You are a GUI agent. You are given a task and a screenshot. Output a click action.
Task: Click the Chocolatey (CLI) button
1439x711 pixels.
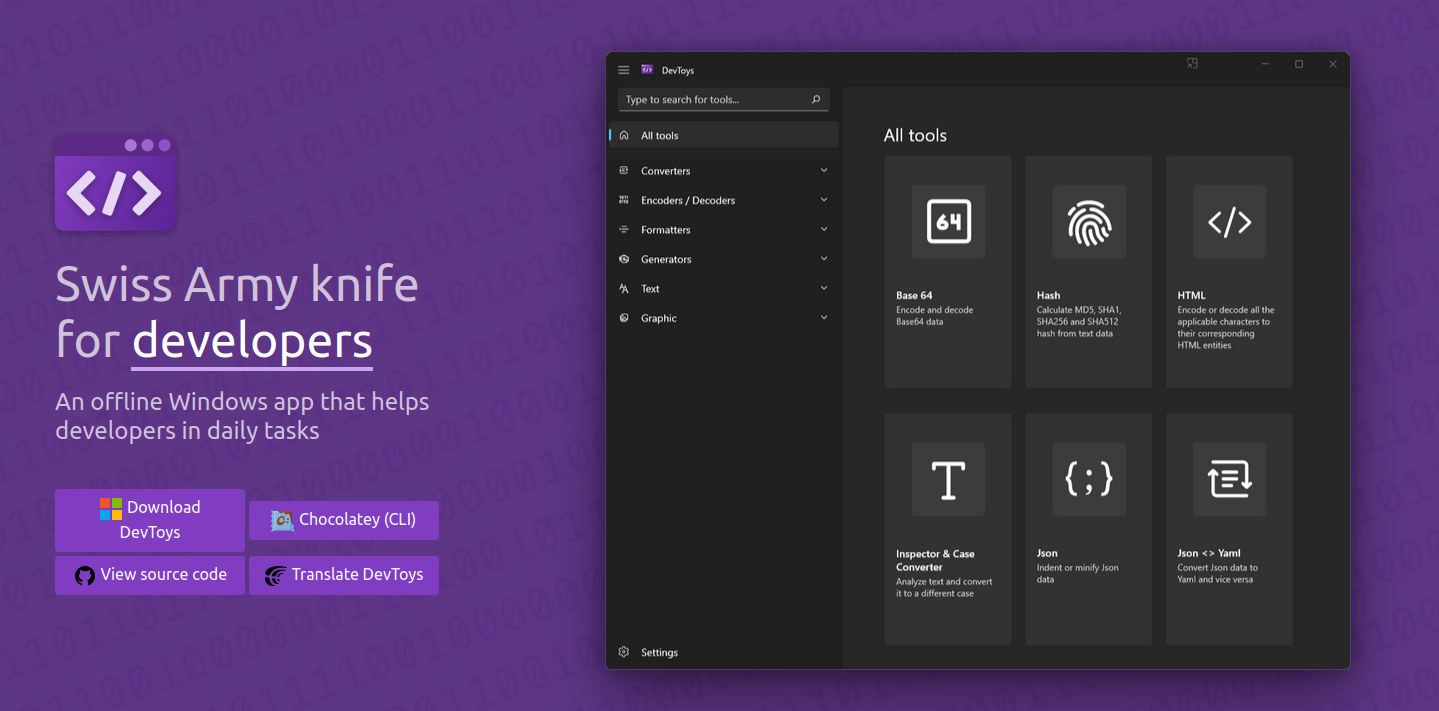click(x=344, y=520)
